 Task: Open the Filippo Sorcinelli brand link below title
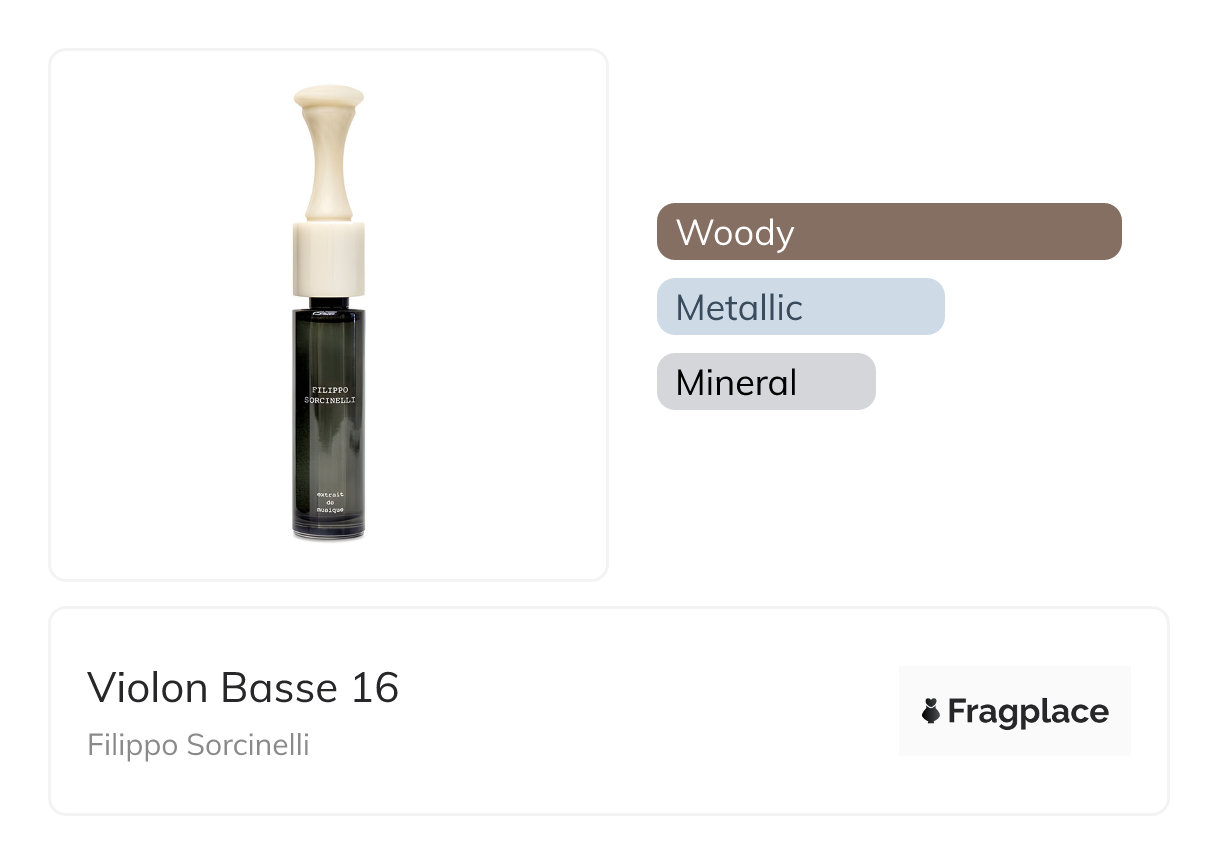[198, 745]
